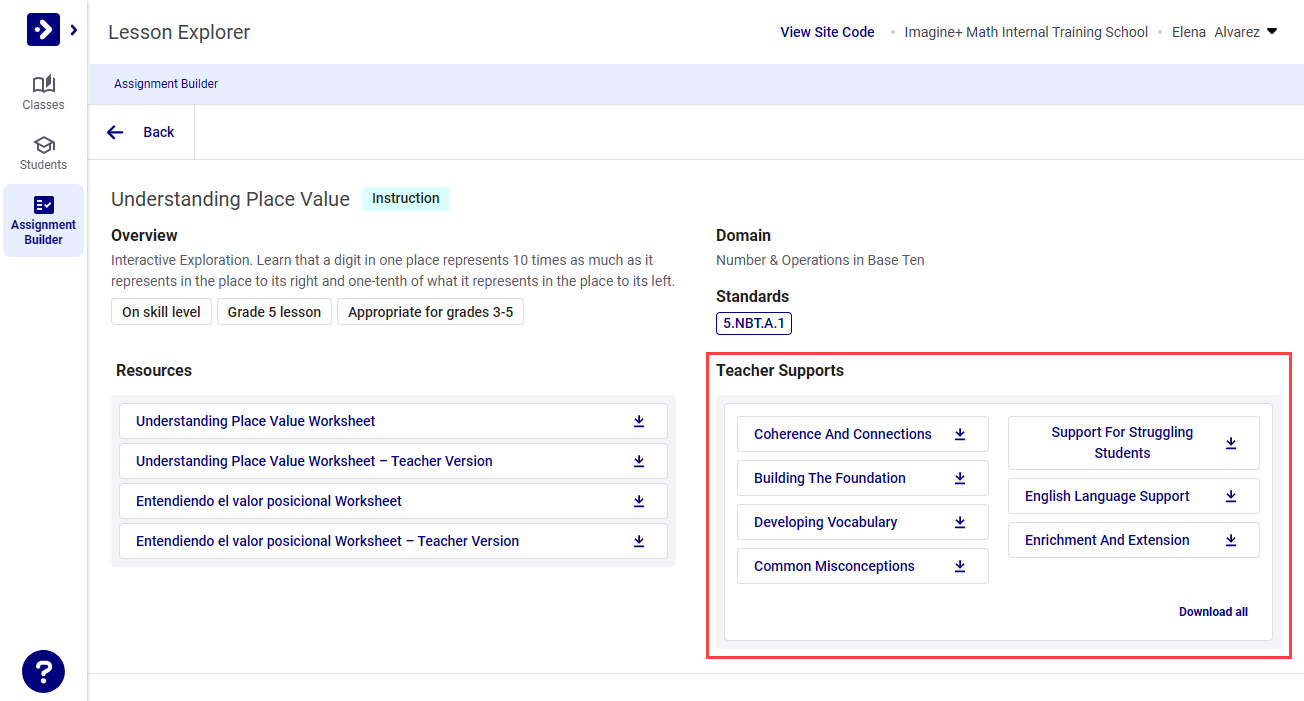Screen dimensions: 1304x701
Task: Download the English Language Support document
Action: tap(1231, 495)
